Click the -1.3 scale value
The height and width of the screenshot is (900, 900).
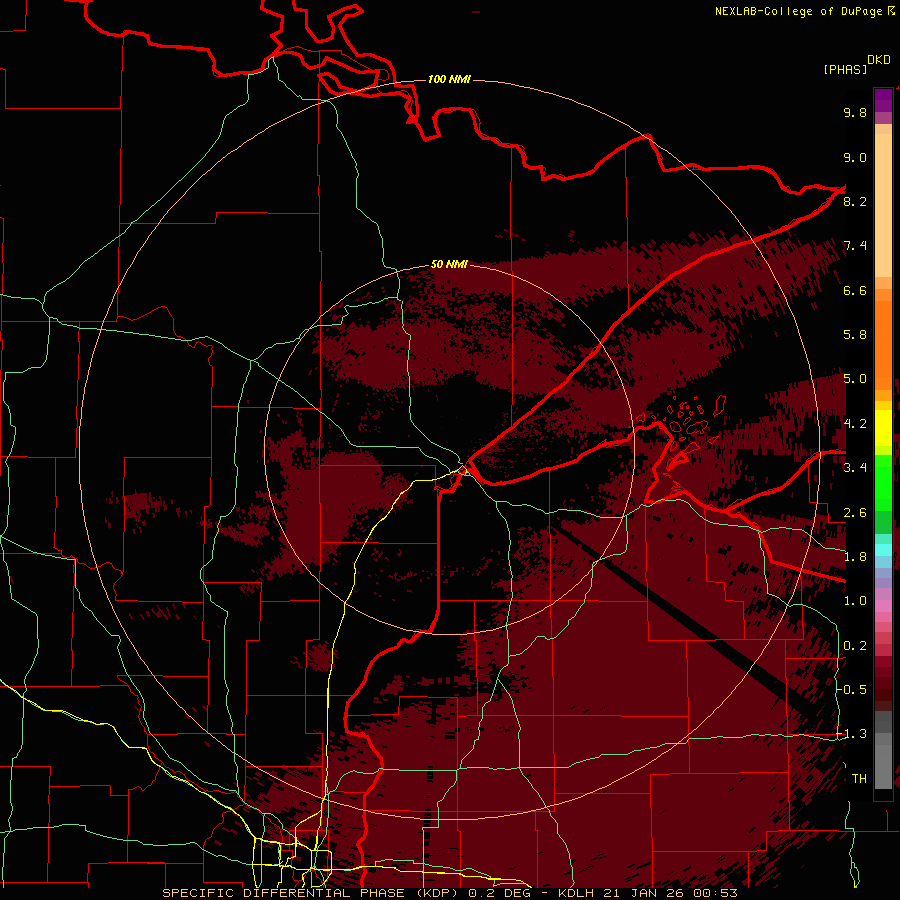click(852, 734)
